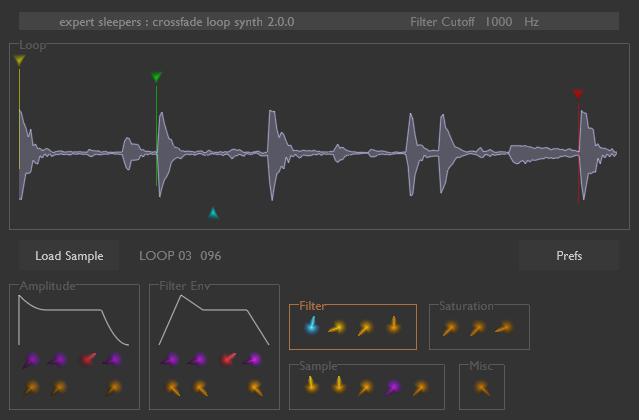This screenshot has height=420, width=639.
Task: Select the second purple knob in the Filter Env group
Action: tap(197, 360)
